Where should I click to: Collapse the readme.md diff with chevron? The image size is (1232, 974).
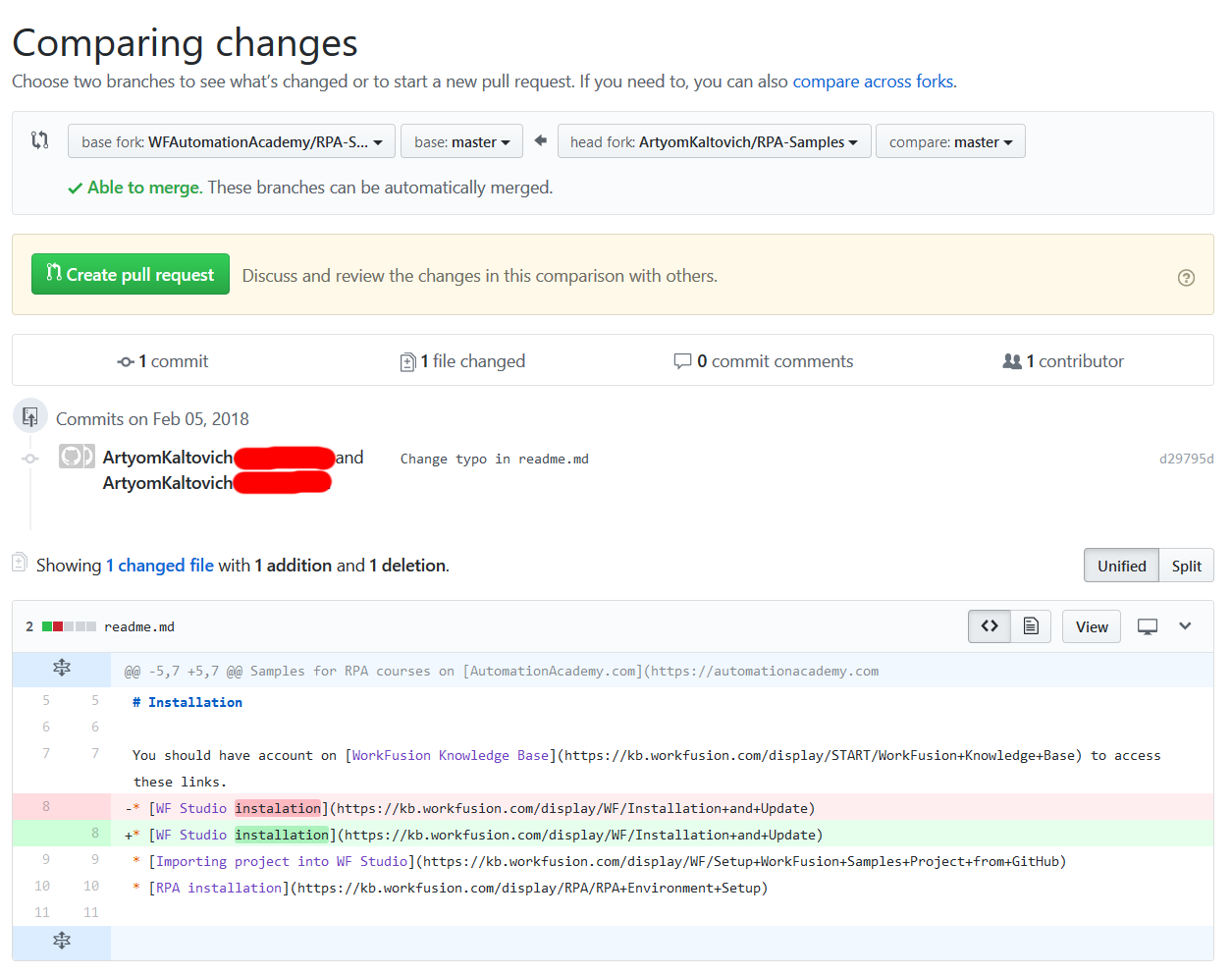pyautogui.click(x=1185, y=626)
